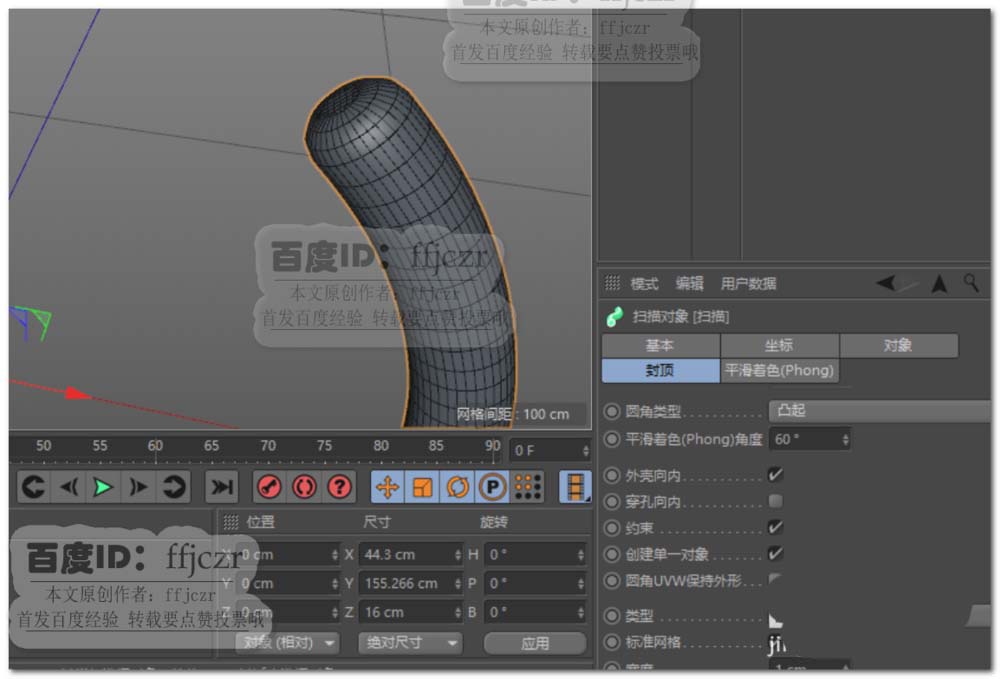Click the up arrow in attributes panel

click(939, 283)
